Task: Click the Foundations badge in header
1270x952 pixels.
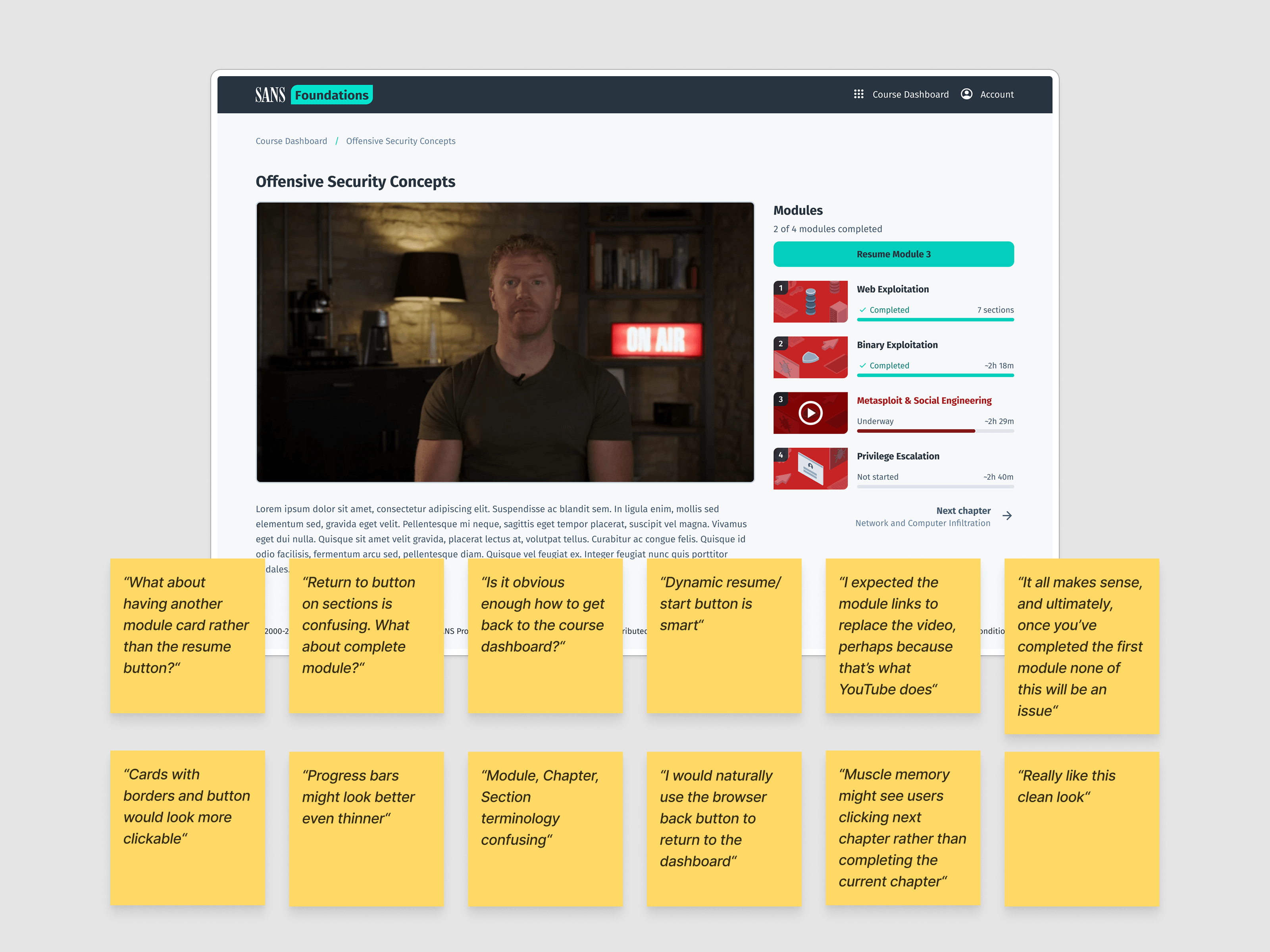Action: [x=332, y=95]
